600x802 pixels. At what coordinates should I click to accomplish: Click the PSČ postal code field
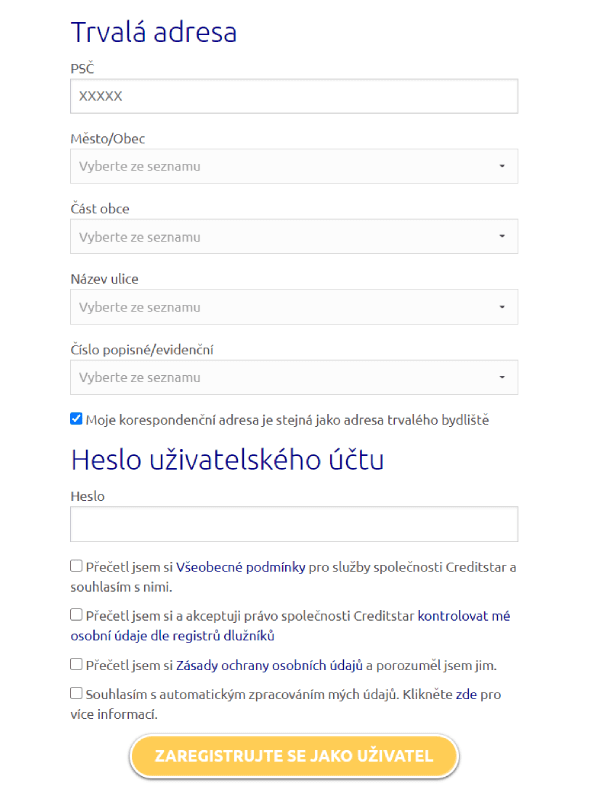pos(294,96)
